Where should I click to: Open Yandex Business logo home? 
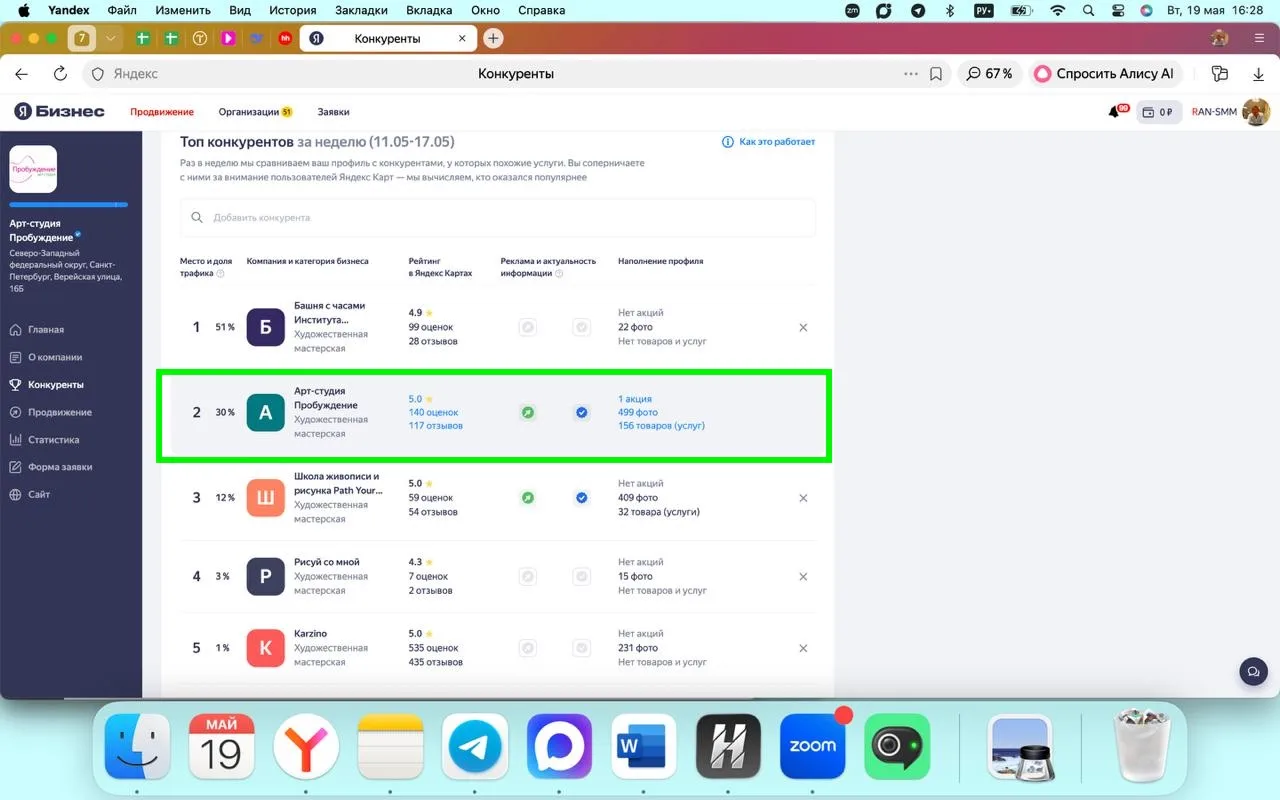click(x=59, y=111)
